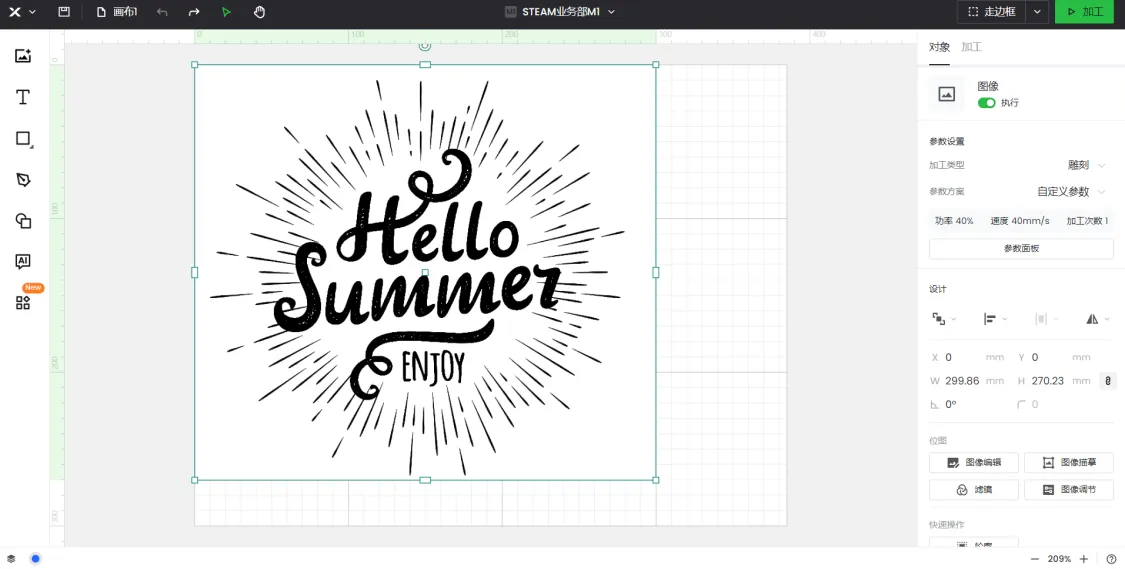The image size is (1125, 569).
Task: Pick the rectangle shape tool
Action: 23,138
